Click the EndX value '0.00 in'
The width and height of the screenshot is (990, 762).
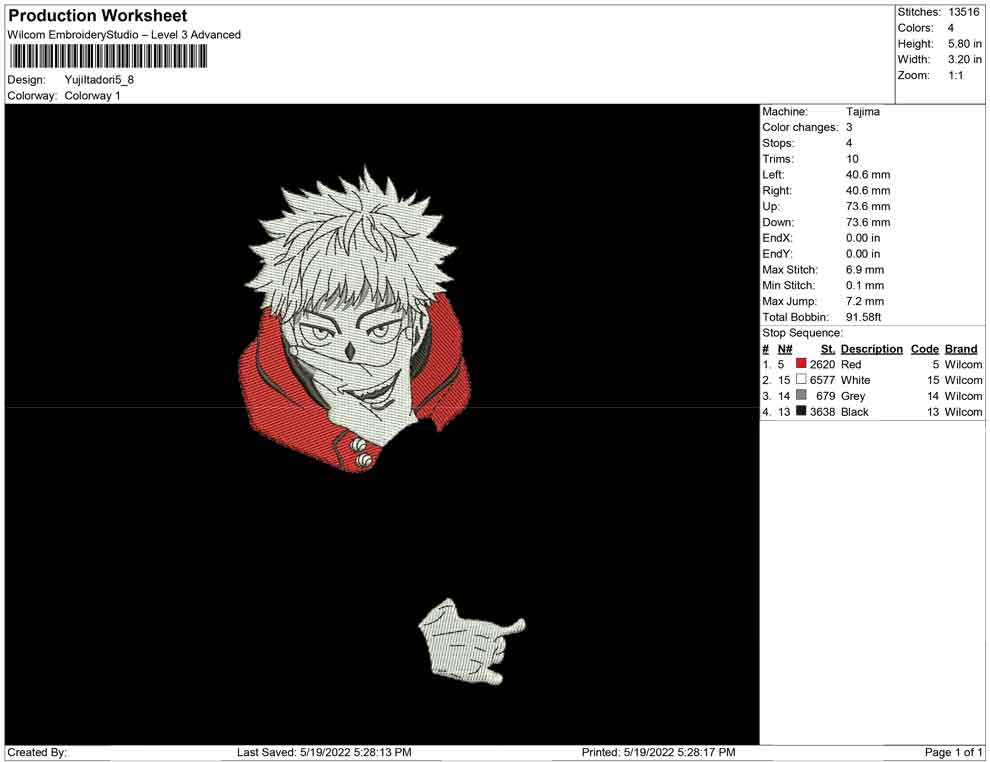863,238
